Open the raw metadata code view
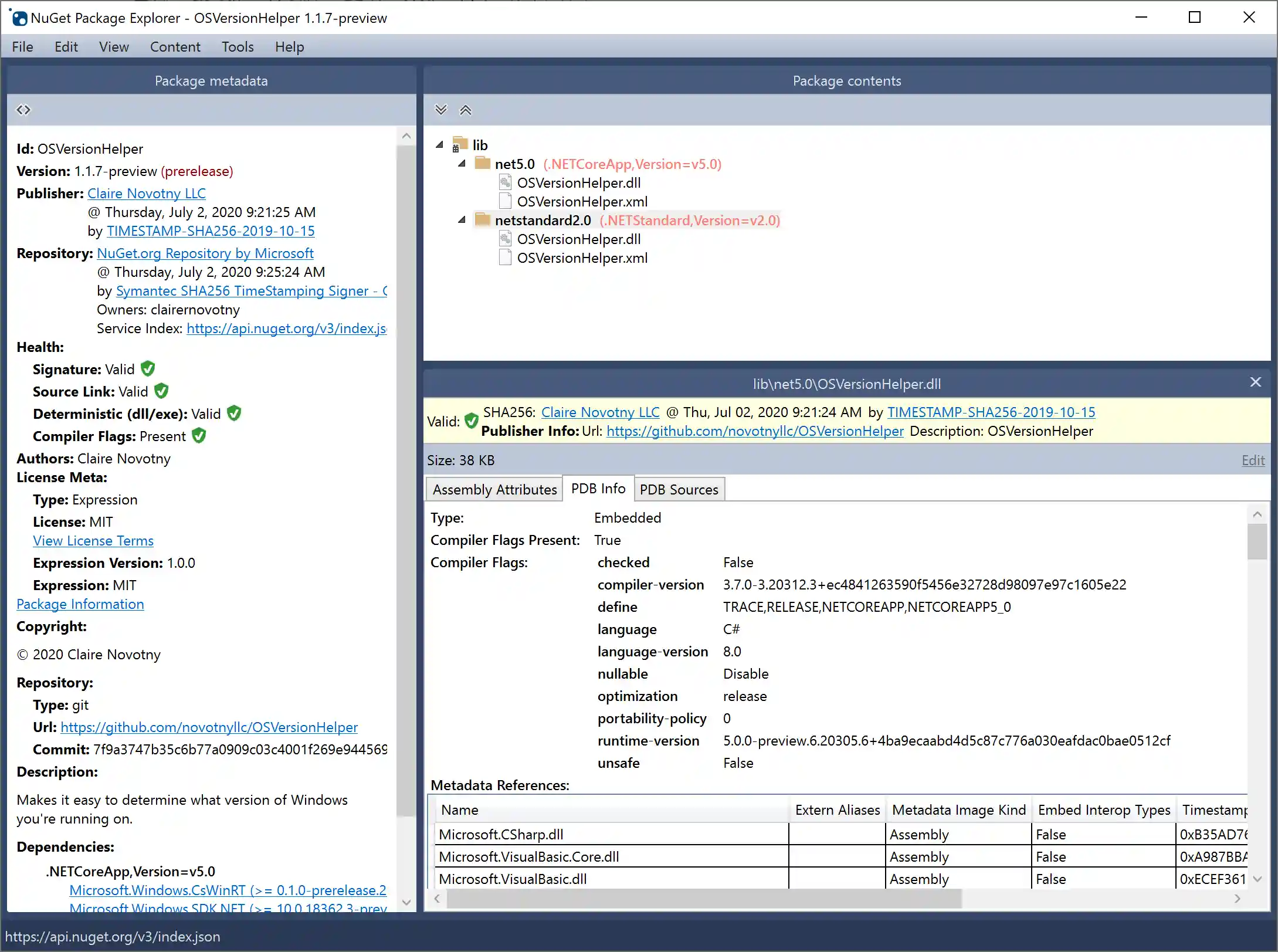1278x952 pixels. coord(23,110)
